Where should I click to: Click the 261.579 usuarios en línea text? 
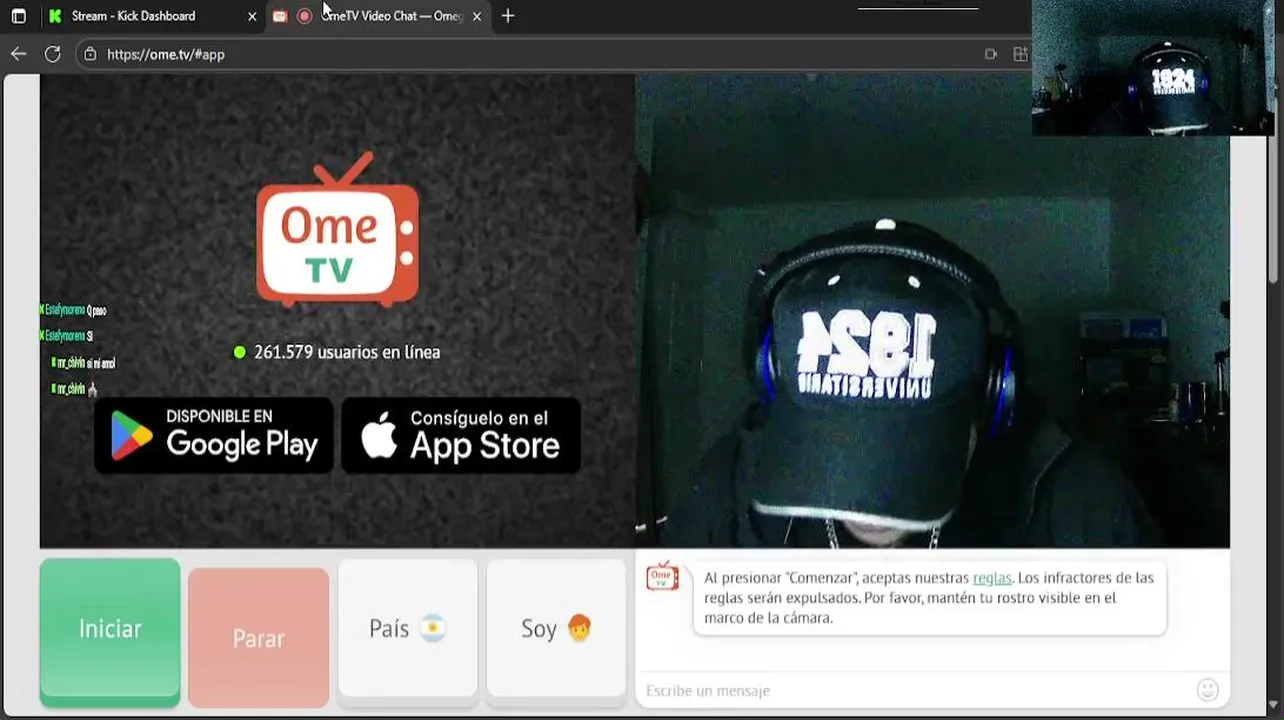click(347, 352)
